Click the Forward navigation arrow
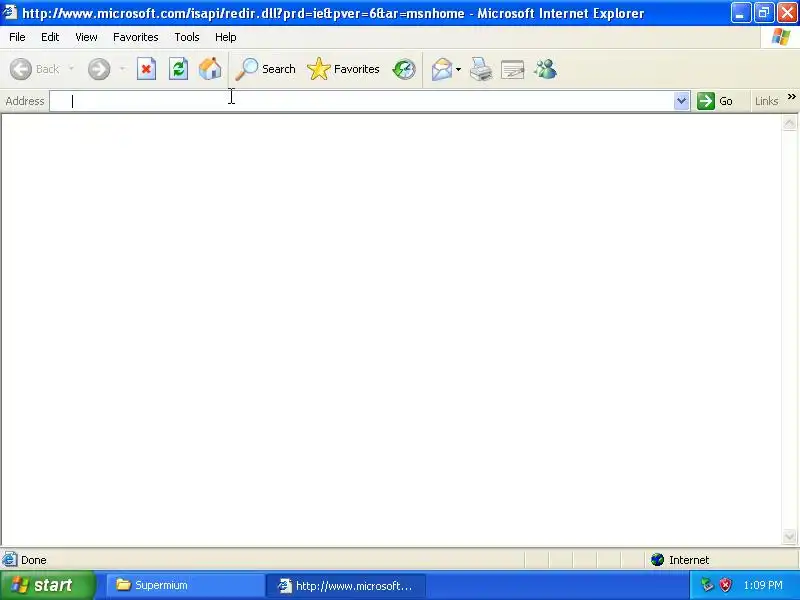The height and width of the screenshot is (600, 800). pos(98,69)
